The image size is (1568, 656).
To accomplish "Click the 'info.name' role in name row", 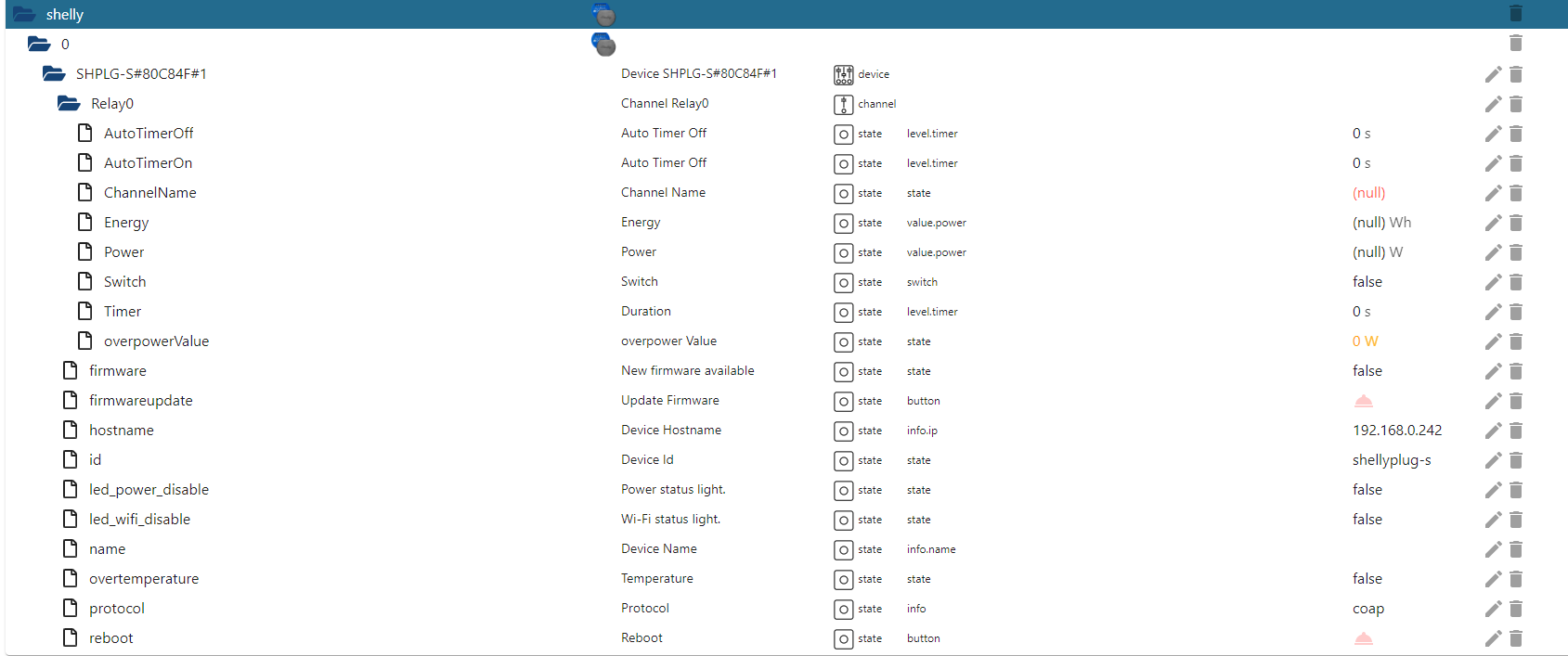I will [x=931, y=549].
